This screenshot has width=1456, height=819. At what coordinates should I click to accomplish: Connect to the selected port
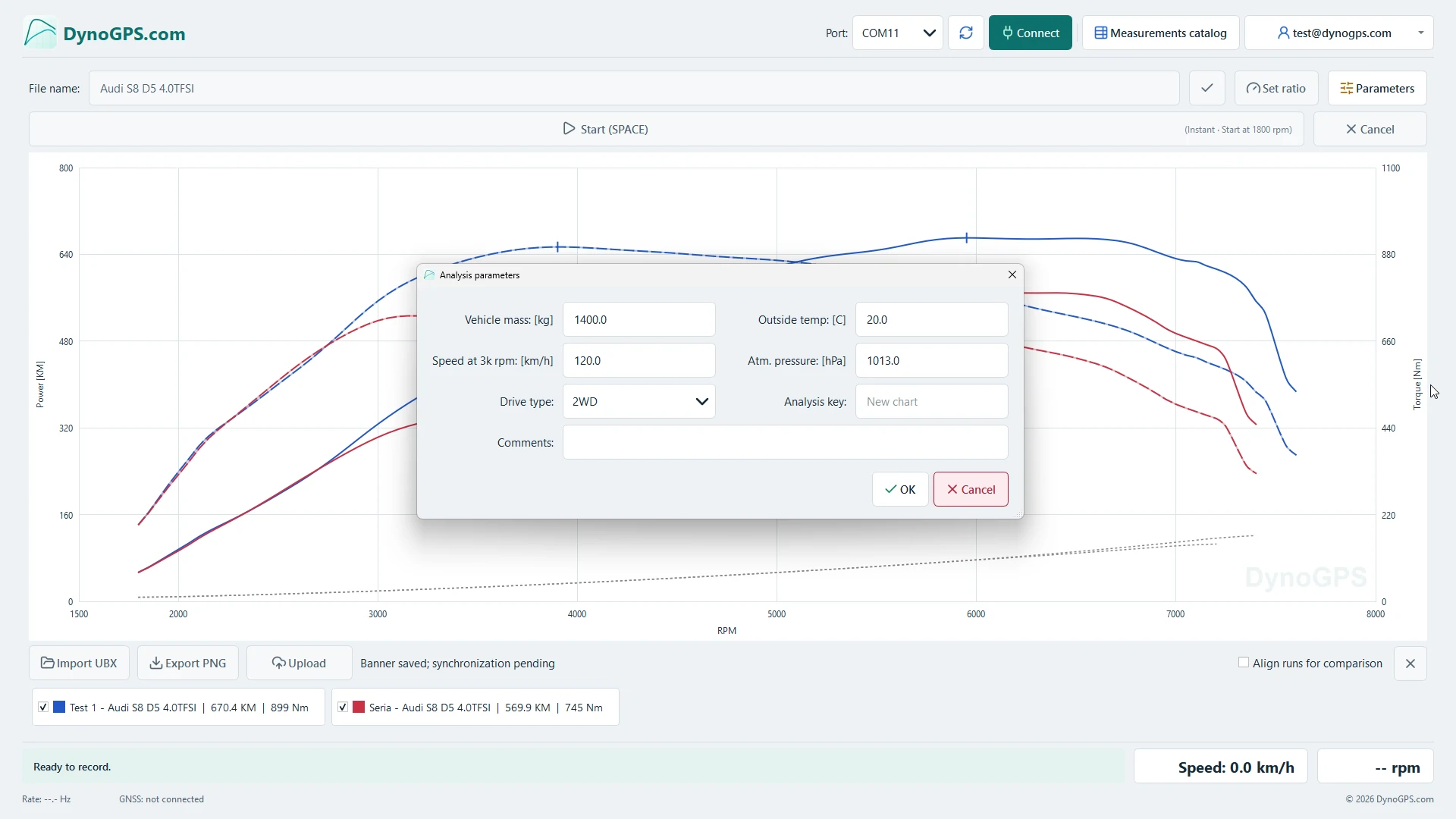(1030, 33)
